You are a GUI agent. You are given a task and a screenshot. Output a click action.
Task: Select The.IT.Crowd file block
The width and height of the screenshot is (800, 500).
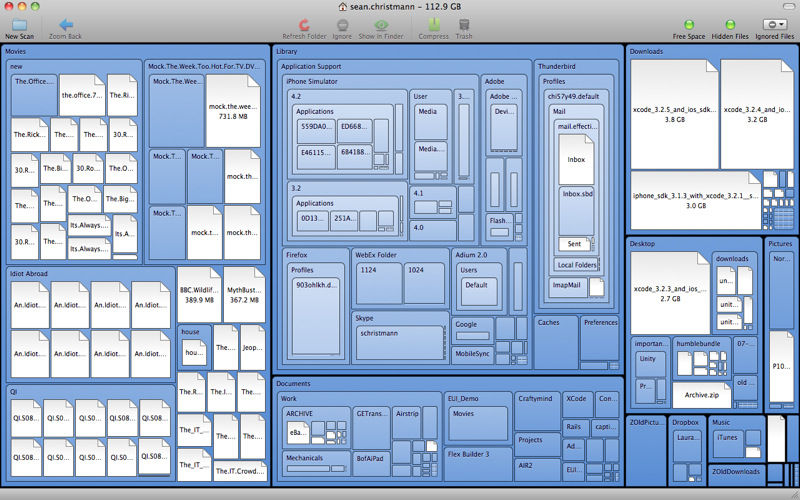click(240, 471)
